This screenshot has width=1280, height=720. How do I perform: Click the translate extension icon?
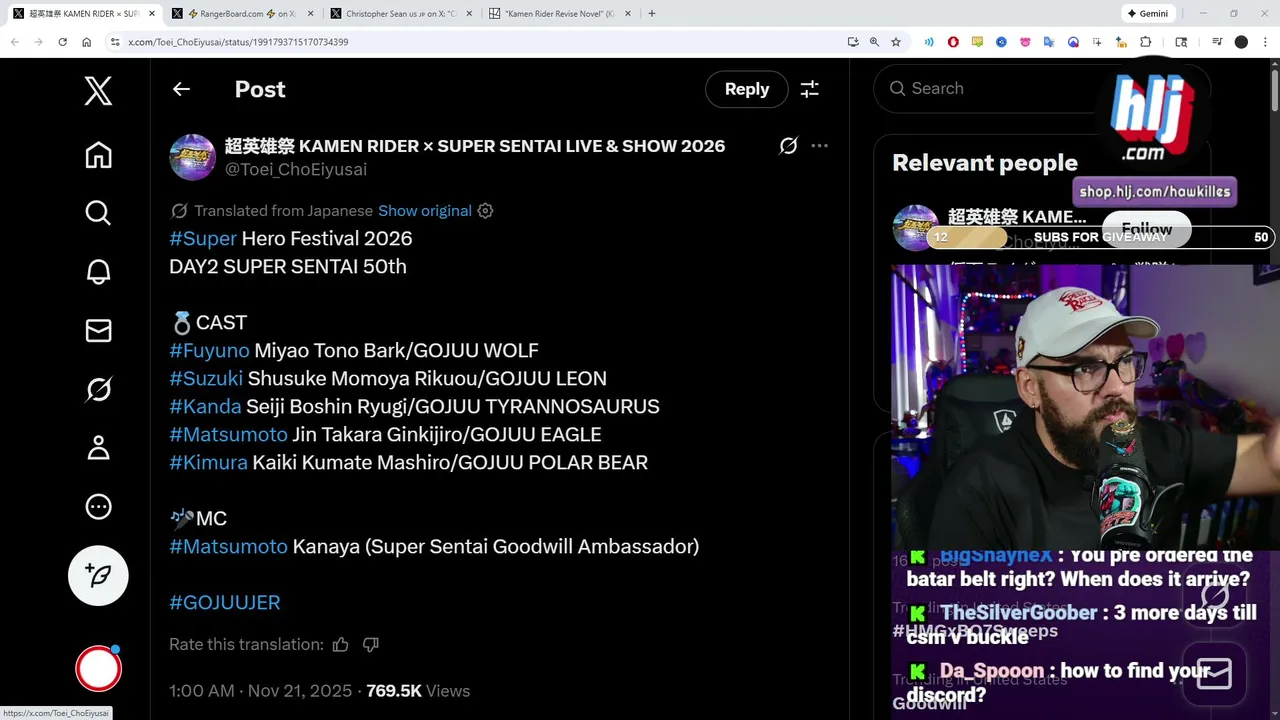tap(1049, 42)
